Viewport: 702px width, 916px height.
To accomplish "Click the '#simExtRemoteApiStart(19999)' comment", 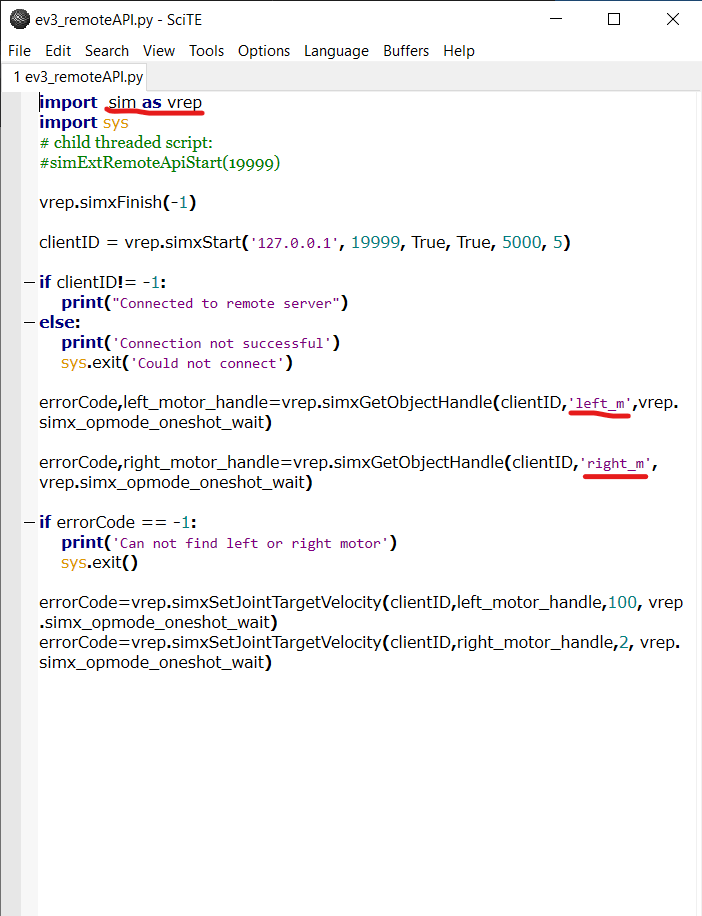I will pos(159,162).
